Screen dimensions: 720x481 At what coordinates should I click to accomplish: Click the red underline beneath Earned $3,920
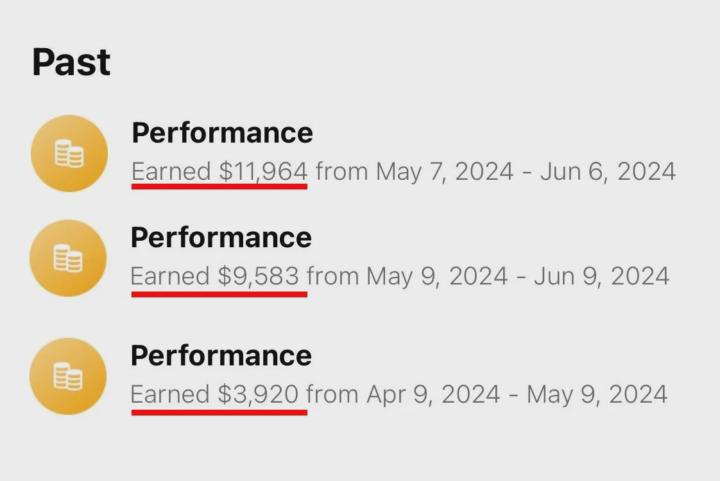coord(219,411)
